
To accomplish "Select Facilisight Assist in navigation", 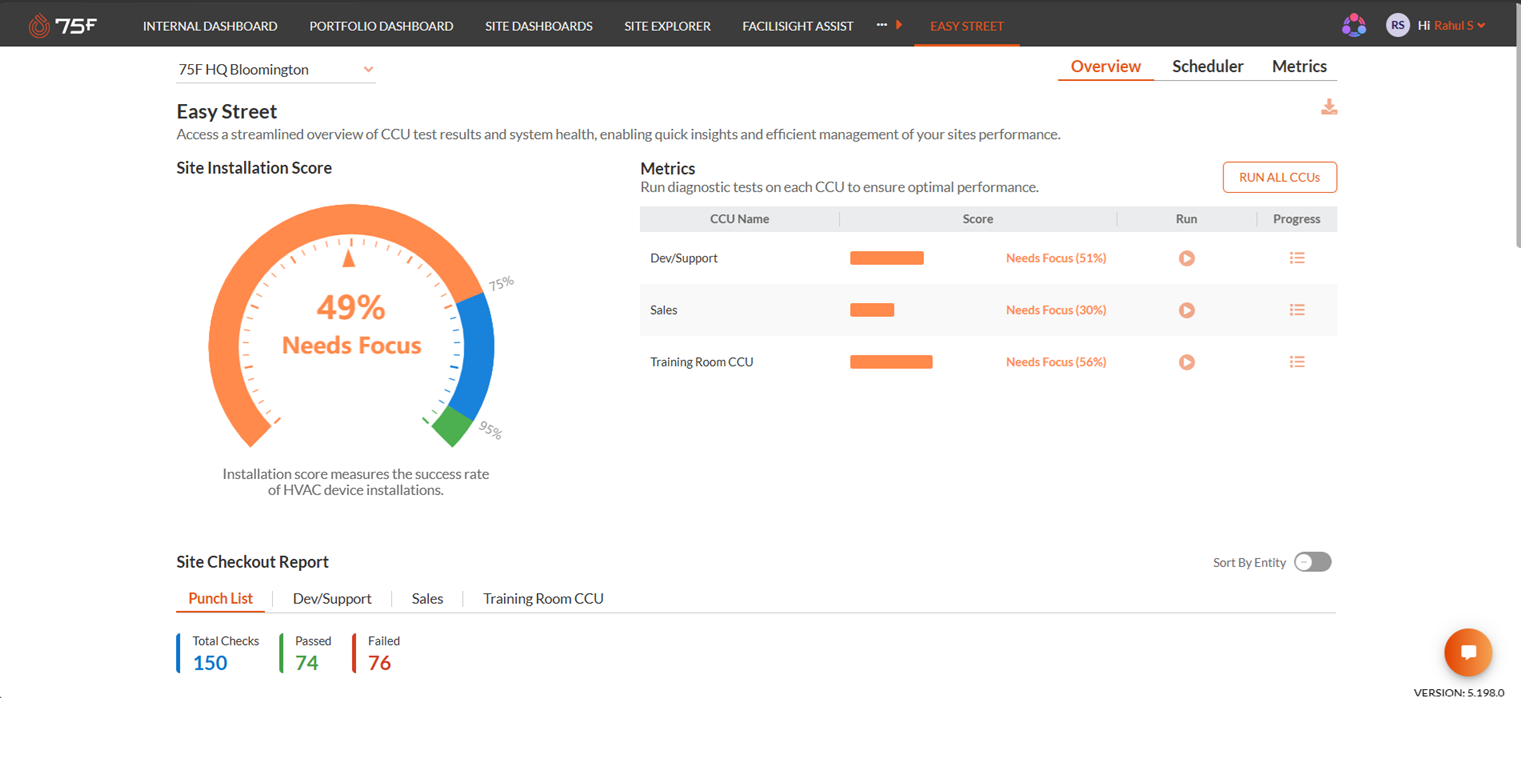I will 798,26.
